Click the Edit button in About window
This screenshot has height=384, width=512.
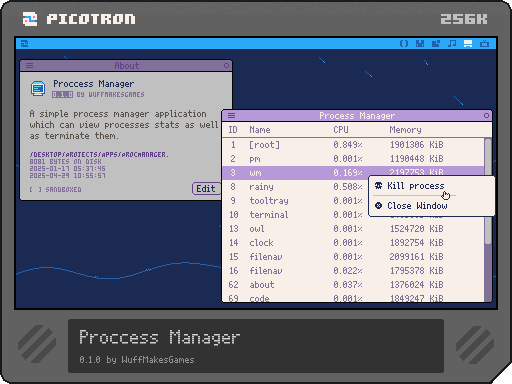click(206, 189)
